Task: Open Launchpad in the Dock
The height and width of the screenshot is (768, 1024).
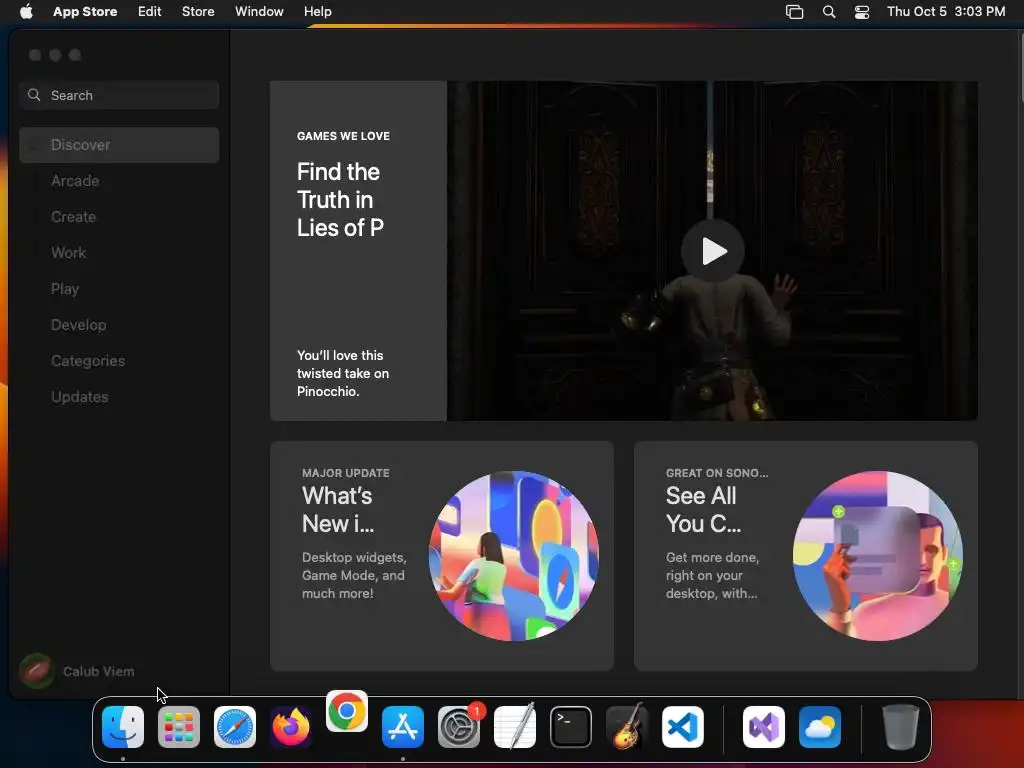Action: click(179, 727)
